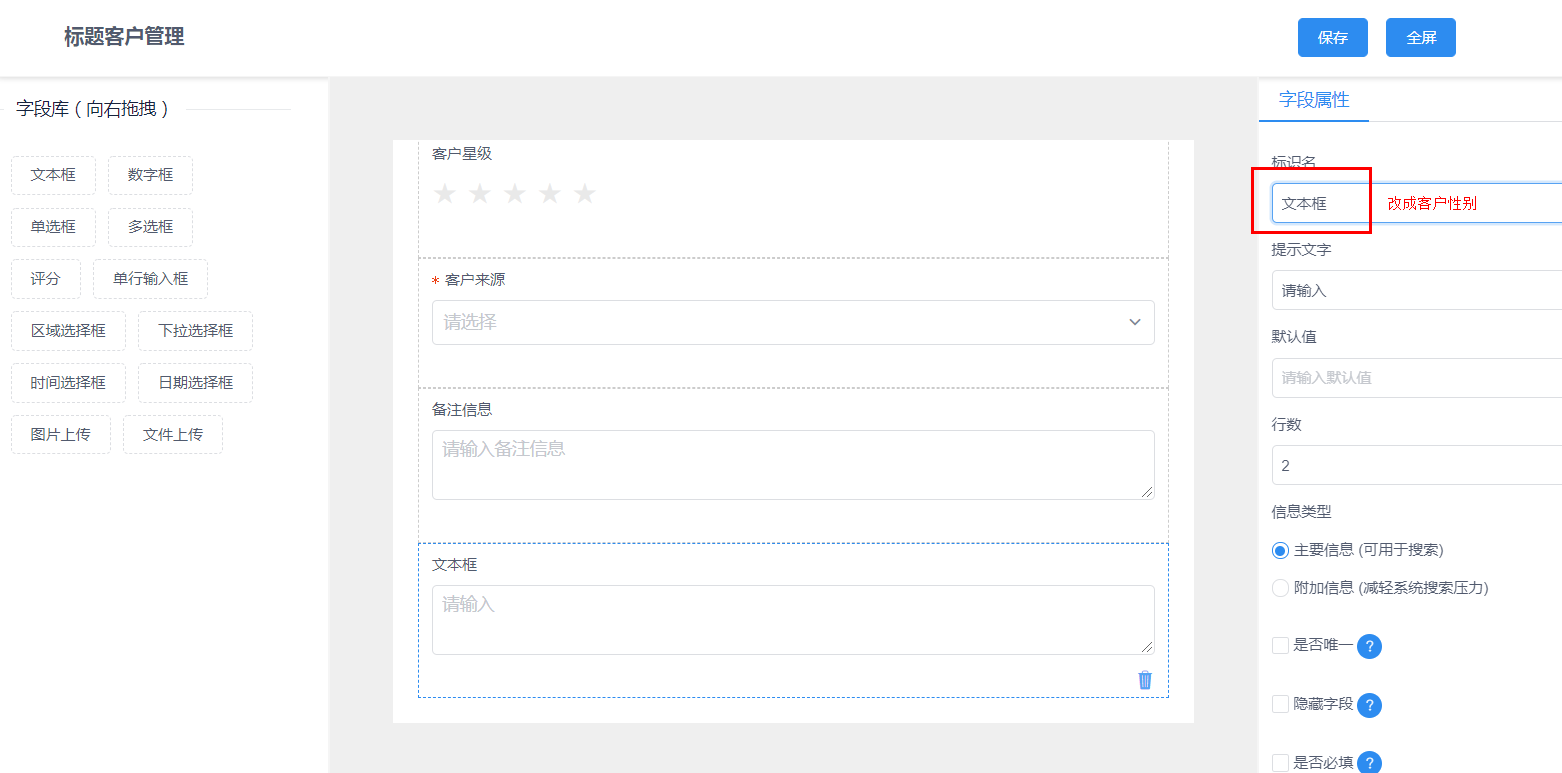Screen dimensions: 1562x773
Task: Click the 客户星级 field label
Action: pos(462,153)
